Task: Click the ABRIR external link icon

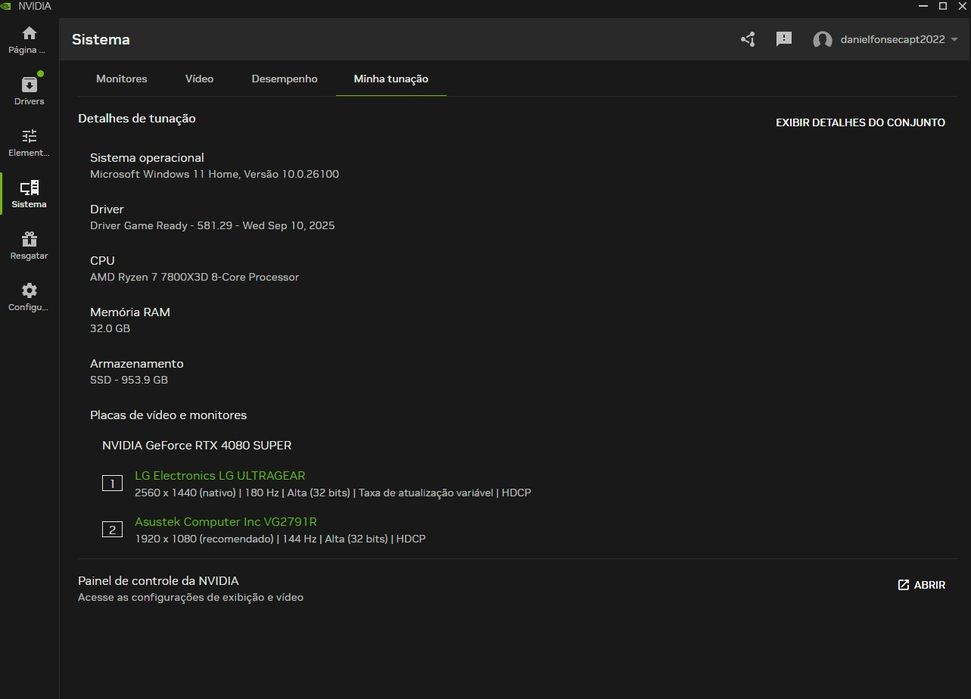Action: pyautogui.click(x=904, y=584)
